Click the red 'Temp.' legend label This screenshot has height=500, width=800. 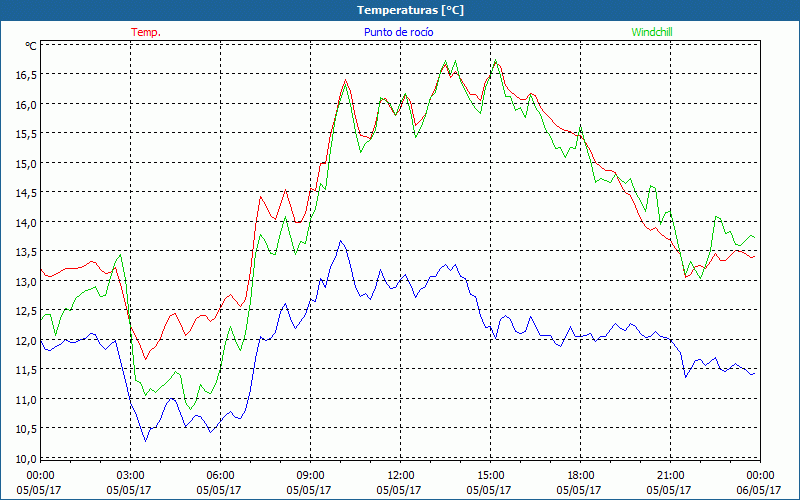click(146, 32)
